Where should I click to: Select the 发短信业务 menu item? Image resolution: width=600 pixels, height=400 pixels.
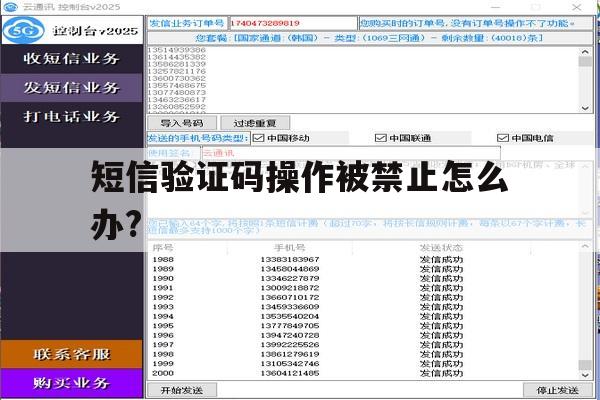pos(72,88)
